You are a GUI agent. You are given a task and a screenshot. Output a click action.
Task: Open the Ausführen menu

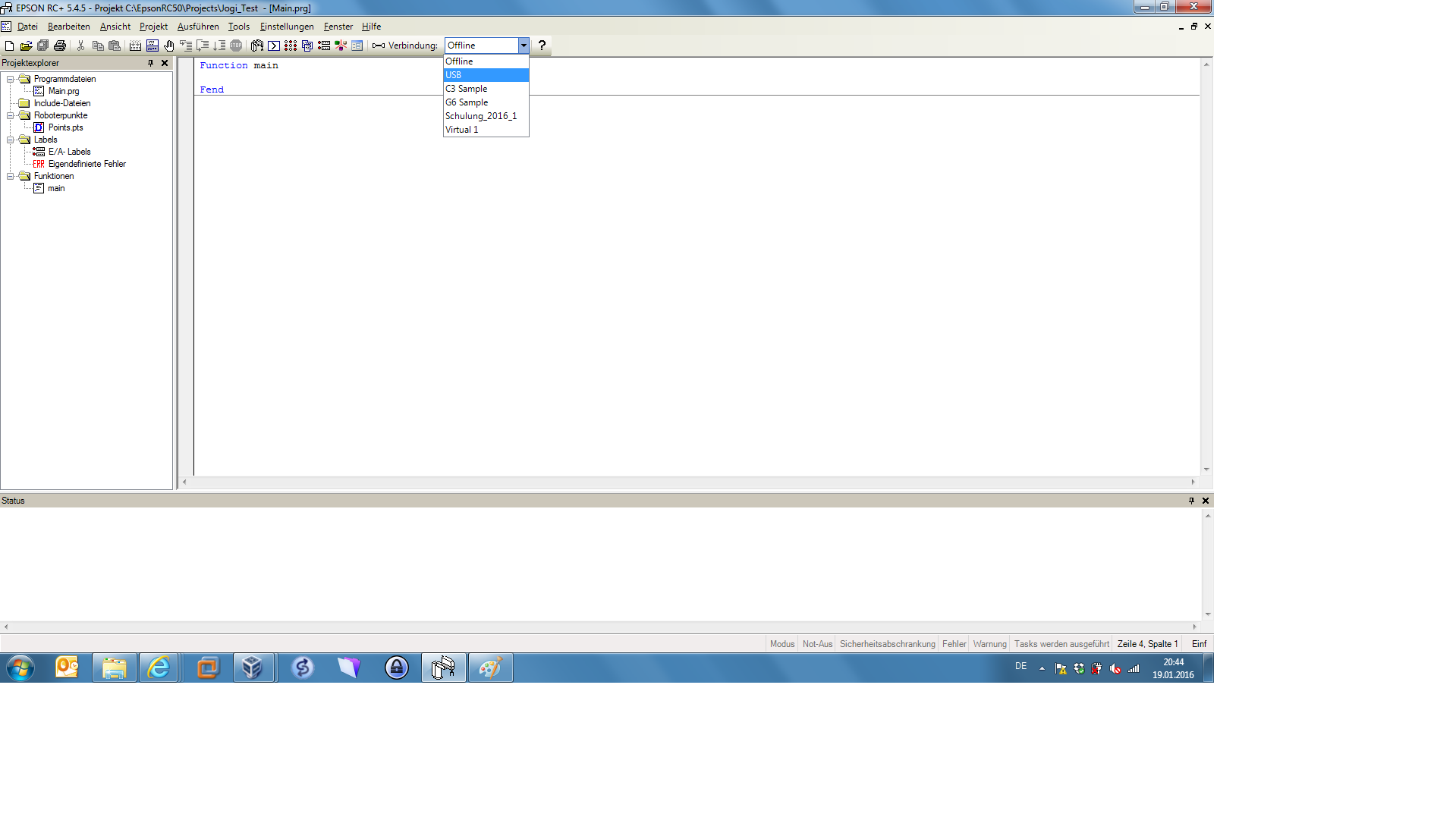(x=197, y=27)
